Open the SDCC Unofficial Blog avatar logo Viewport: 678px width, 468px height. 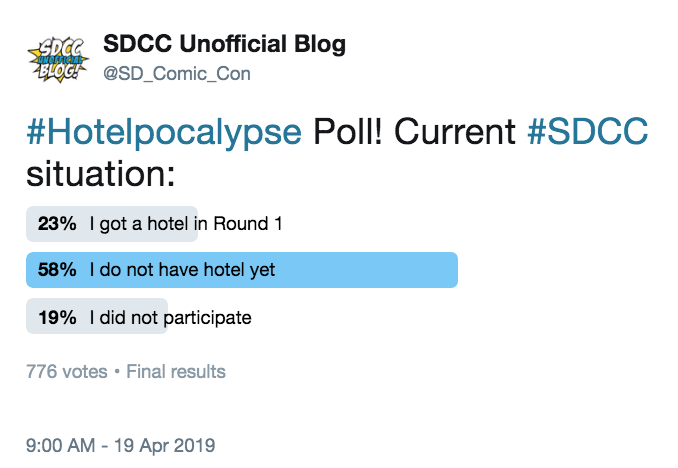coord(58,59)
